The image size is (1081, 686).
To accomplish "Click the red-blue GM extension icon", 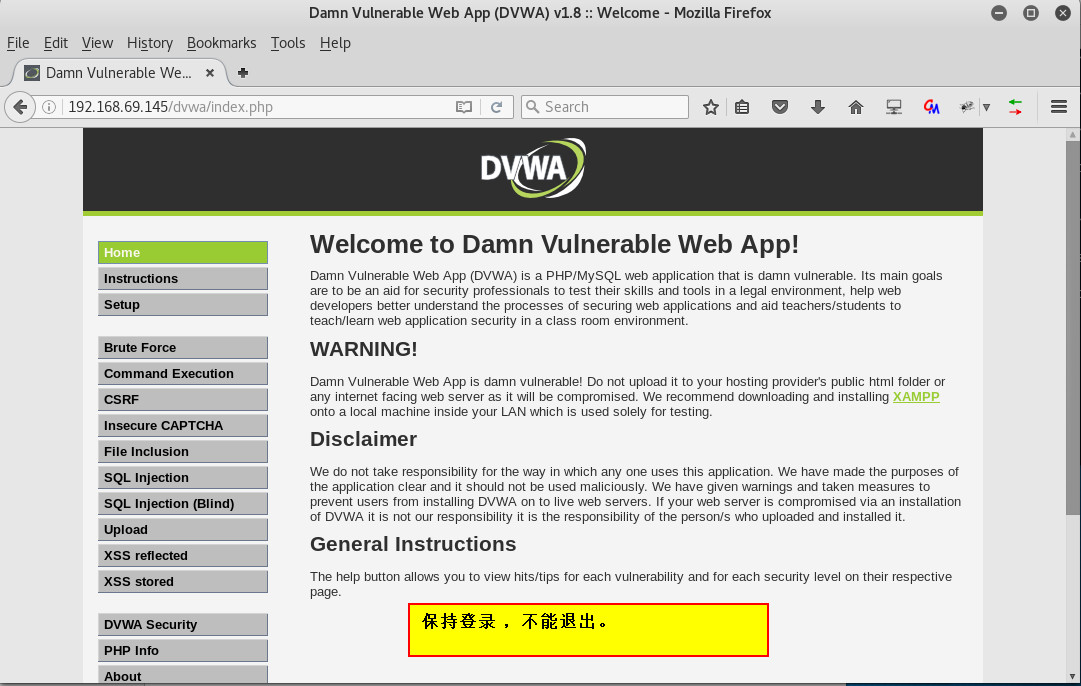I will tap(931, 107).
